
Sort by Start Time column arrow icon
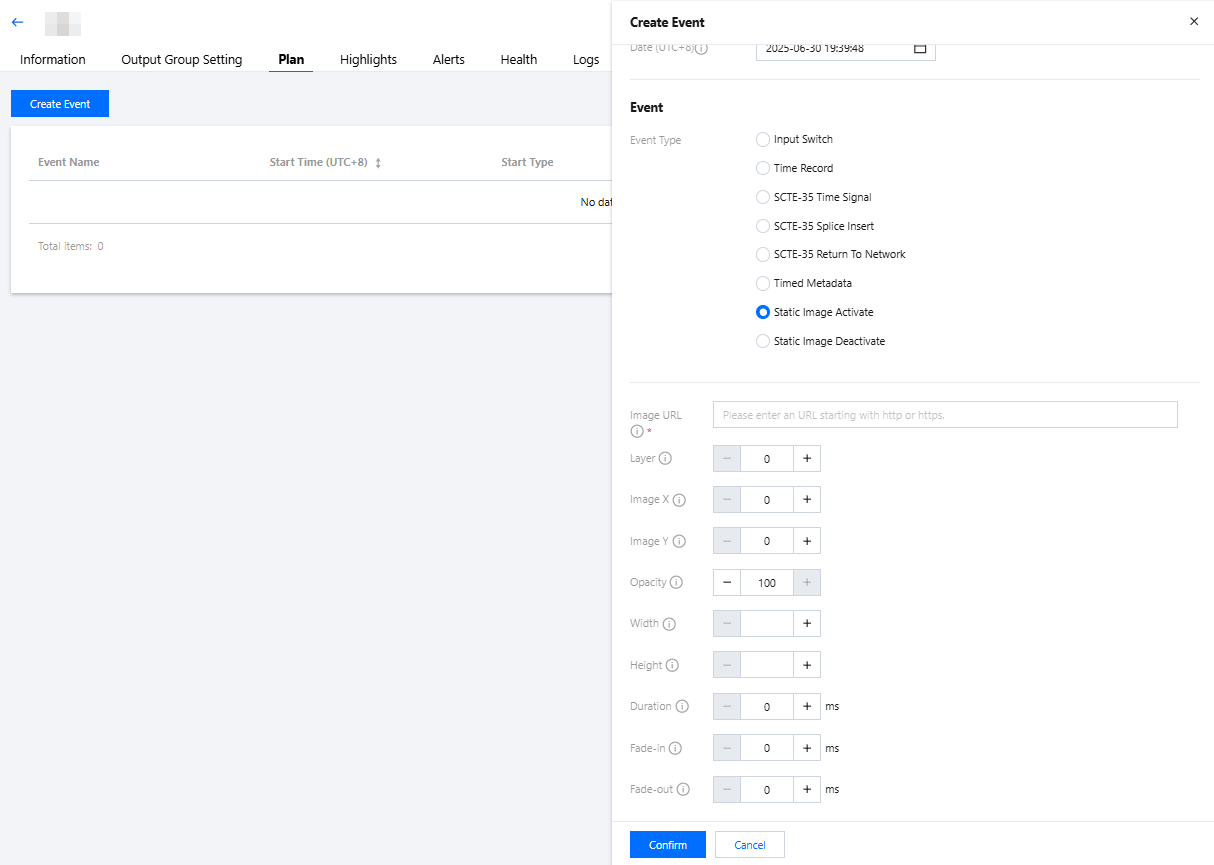tap(378, 163)
